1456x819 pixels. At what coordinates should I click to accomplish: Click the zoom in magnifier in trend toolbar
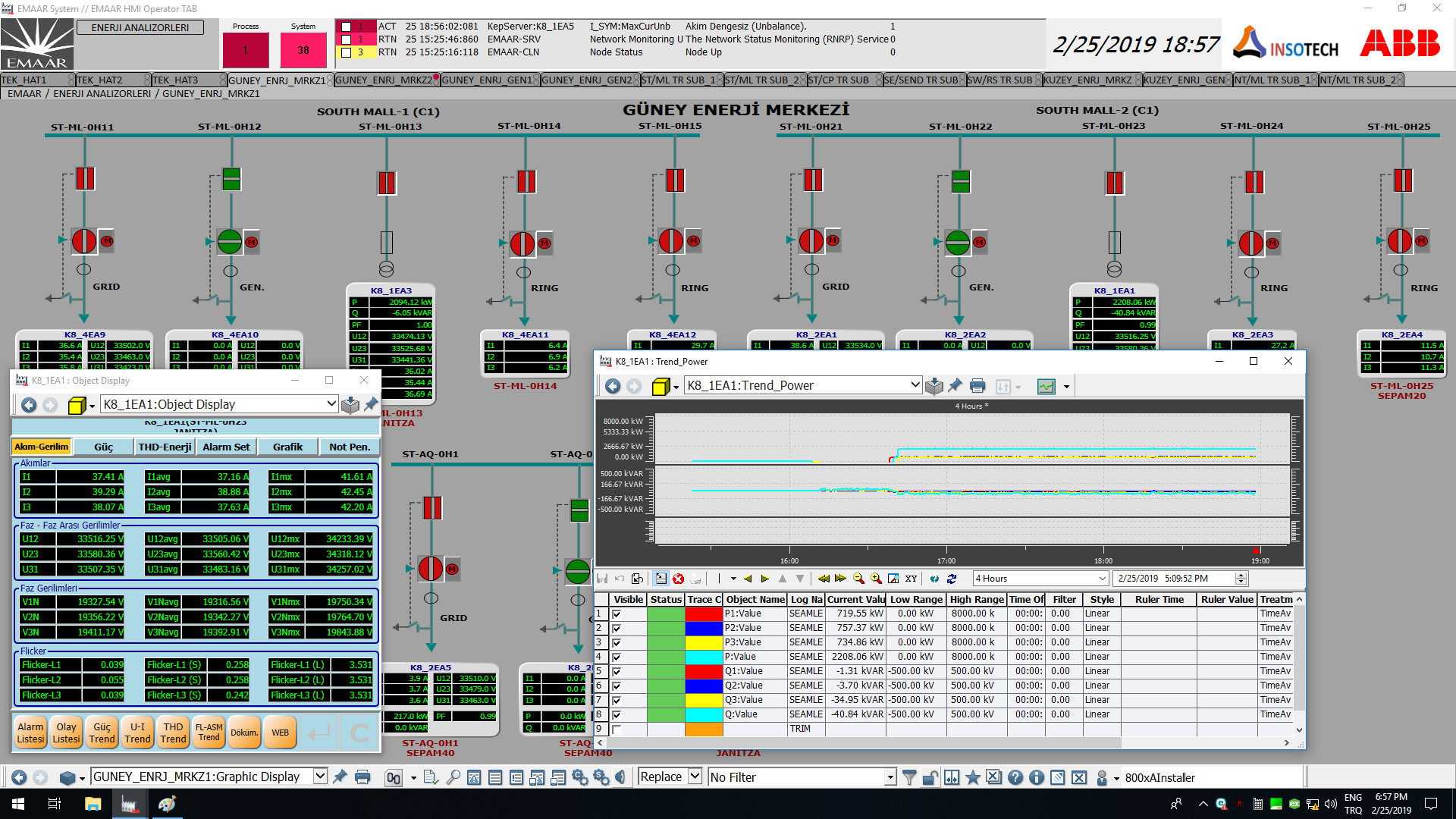pyautogui.click(x=876, y=579)
